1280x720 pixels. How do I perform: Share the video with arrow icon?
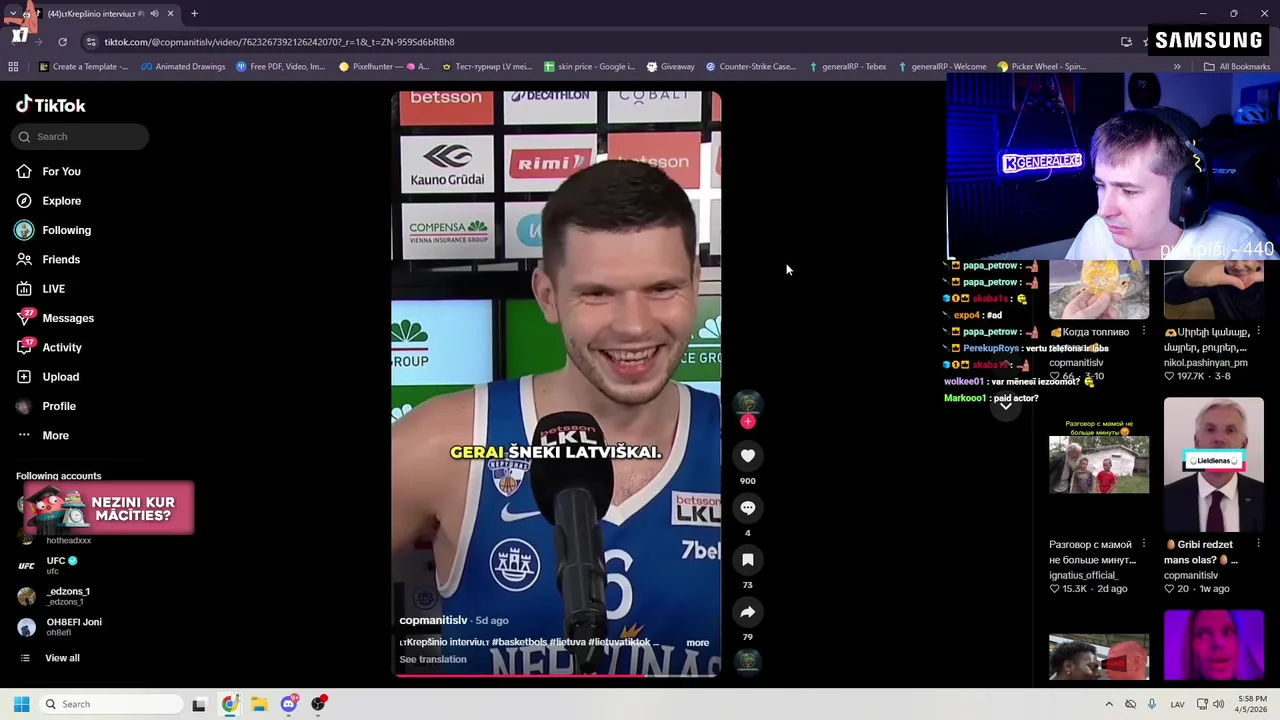pos(747,612)
